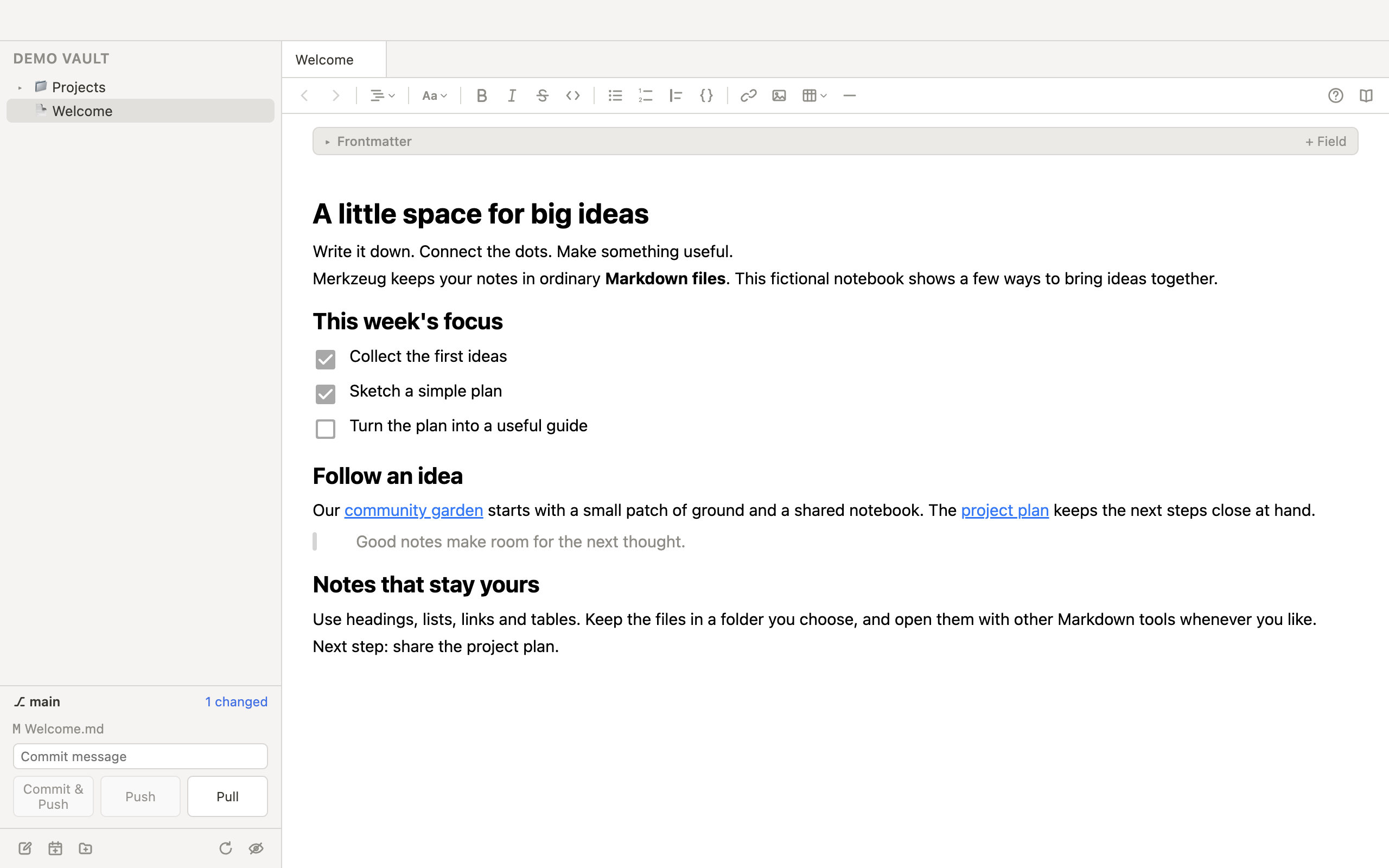Image resolution: width=1389 pixels, height=868 pixels.
Task: Open the text alignment dropdown
Action: [x=383, y=95]
